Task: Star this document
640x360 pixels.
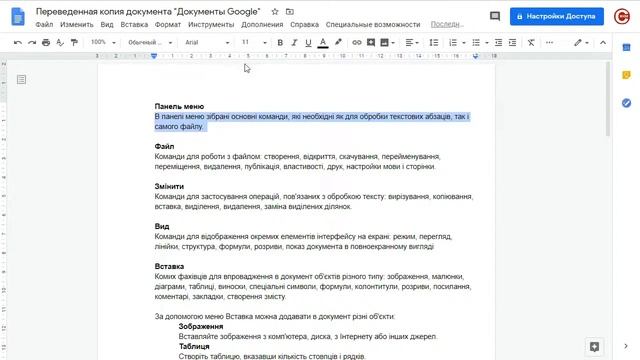Action: click(x=275, y=12)
